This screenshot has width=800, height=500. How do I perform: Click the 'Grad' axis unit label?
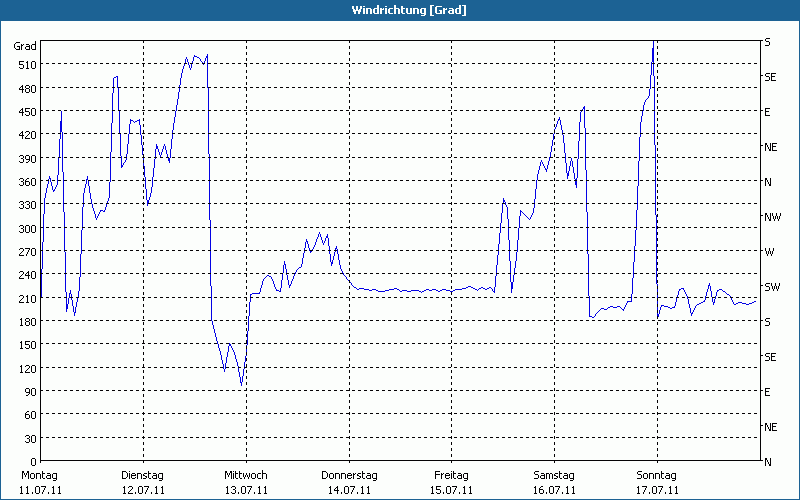pos(25,46)
